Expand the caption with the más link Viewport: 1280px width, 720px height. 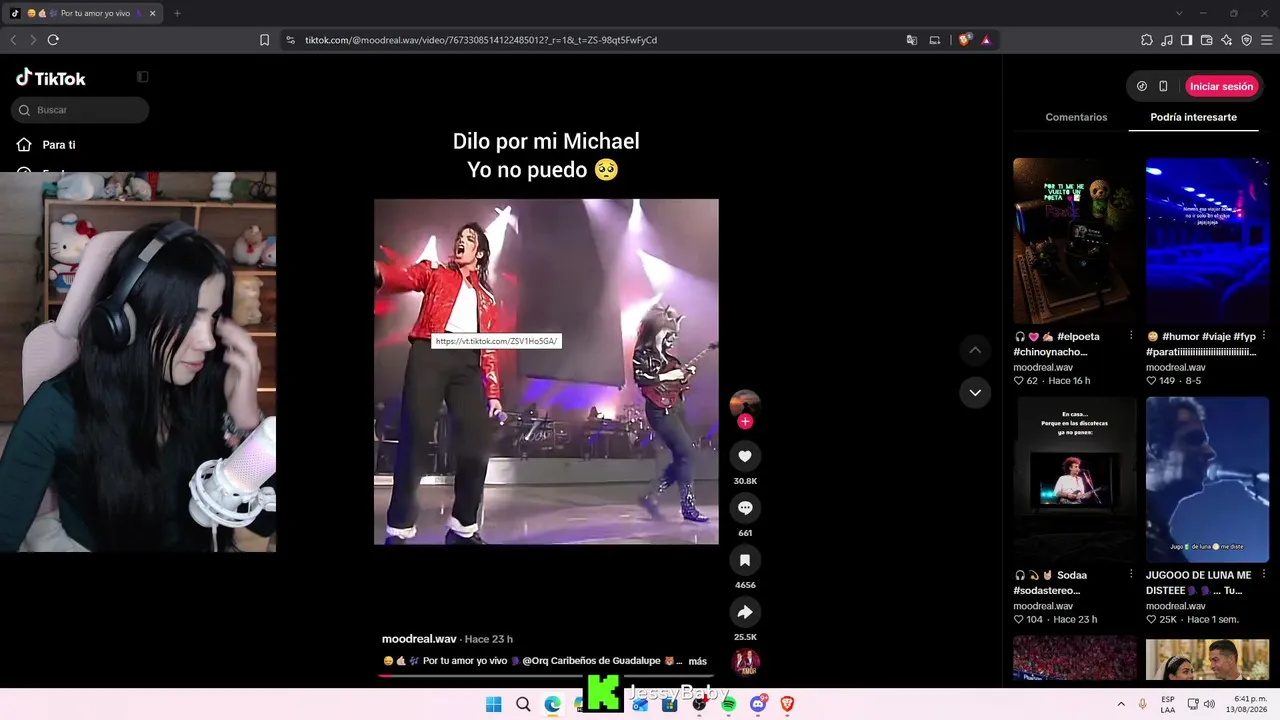(x=697, y=661)
